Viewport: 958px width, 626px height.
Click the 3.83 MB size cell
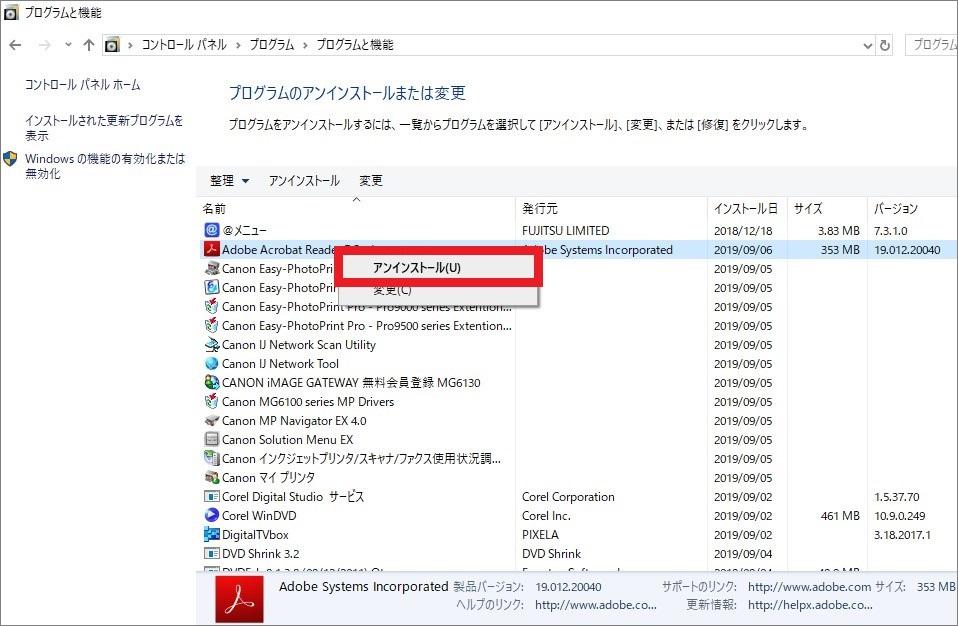tap(839, 231)
